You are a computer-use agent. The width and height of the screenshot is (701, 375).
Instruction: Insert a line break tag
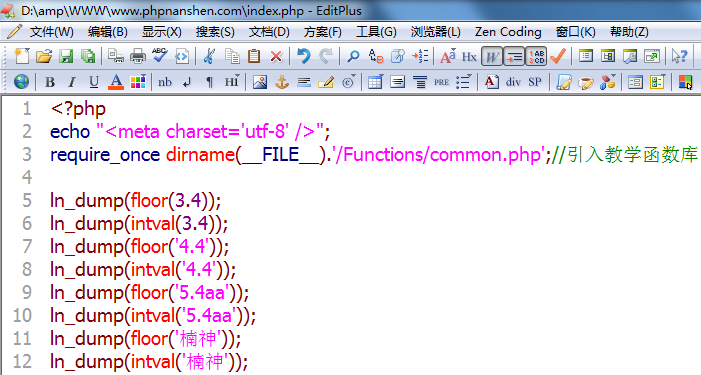click(187, 82)
